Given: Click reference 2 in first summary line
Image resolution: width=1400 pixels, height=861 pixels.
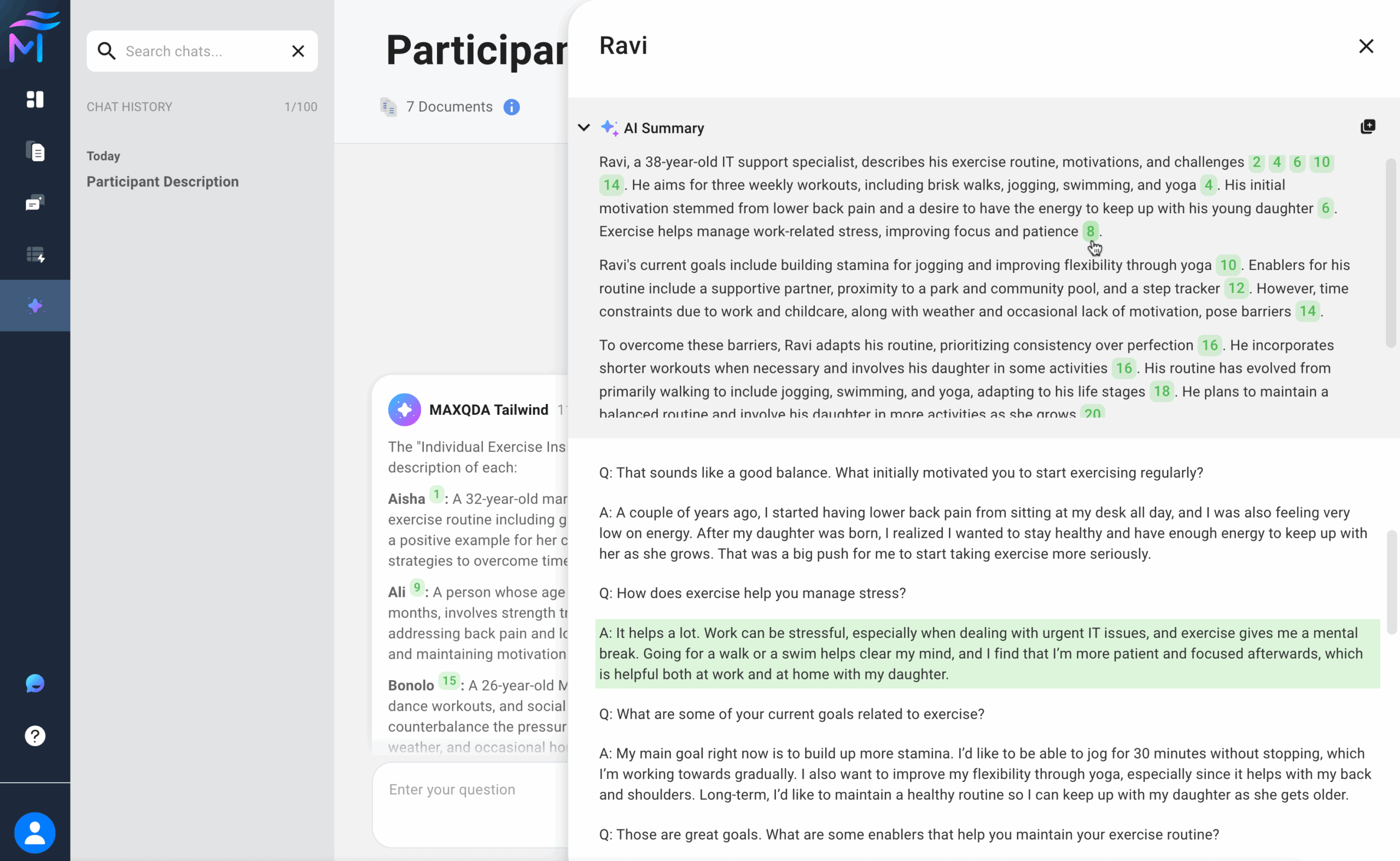Looking at the screenshot, I should coord(1257,162).
